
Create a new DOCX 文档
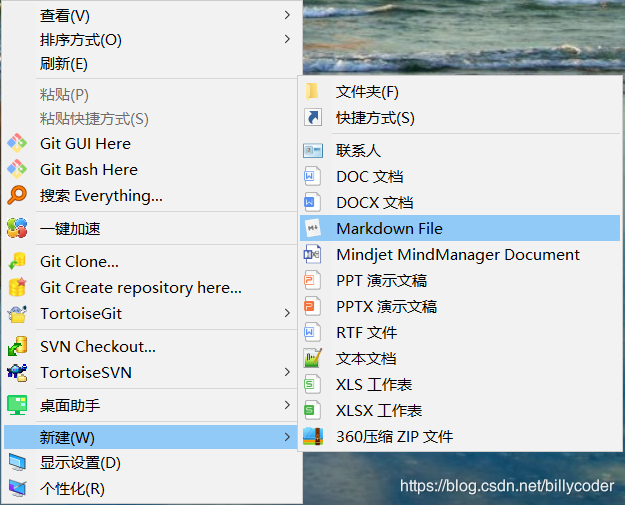pos(460,202)
